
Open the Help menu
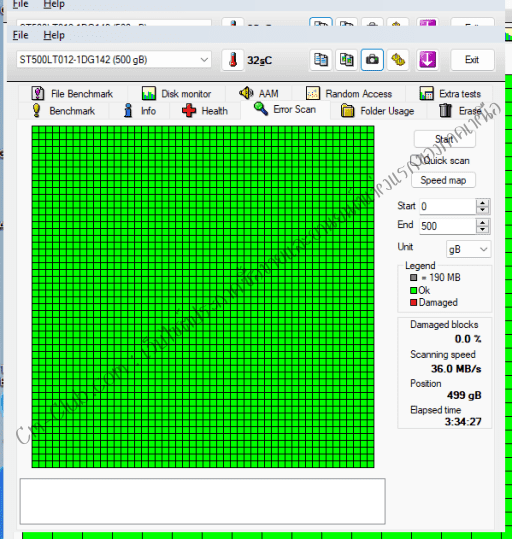pyautogui.click(x=54, y=35)
